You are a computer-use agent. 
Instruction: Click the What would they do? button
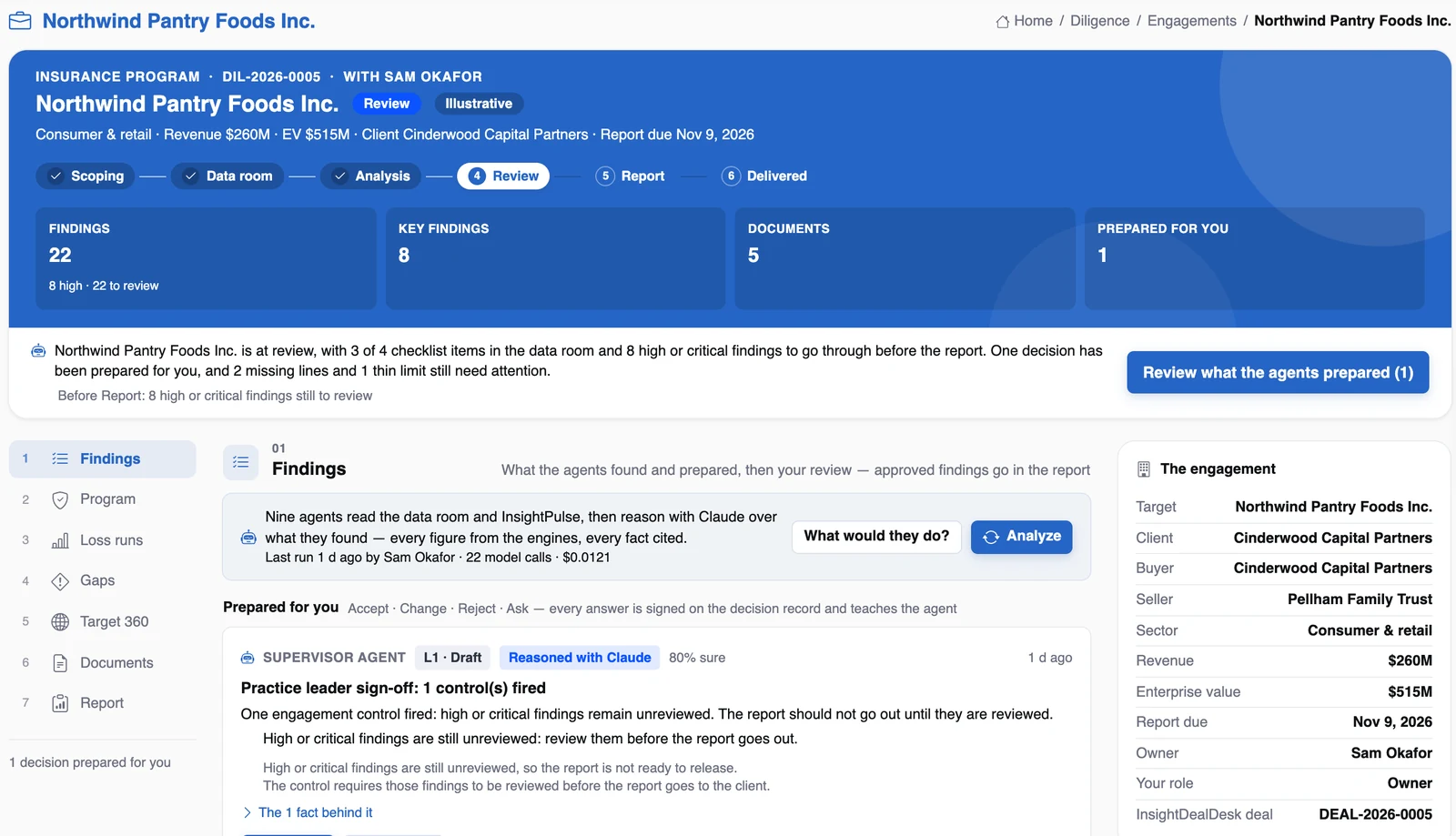click(876, 537)
